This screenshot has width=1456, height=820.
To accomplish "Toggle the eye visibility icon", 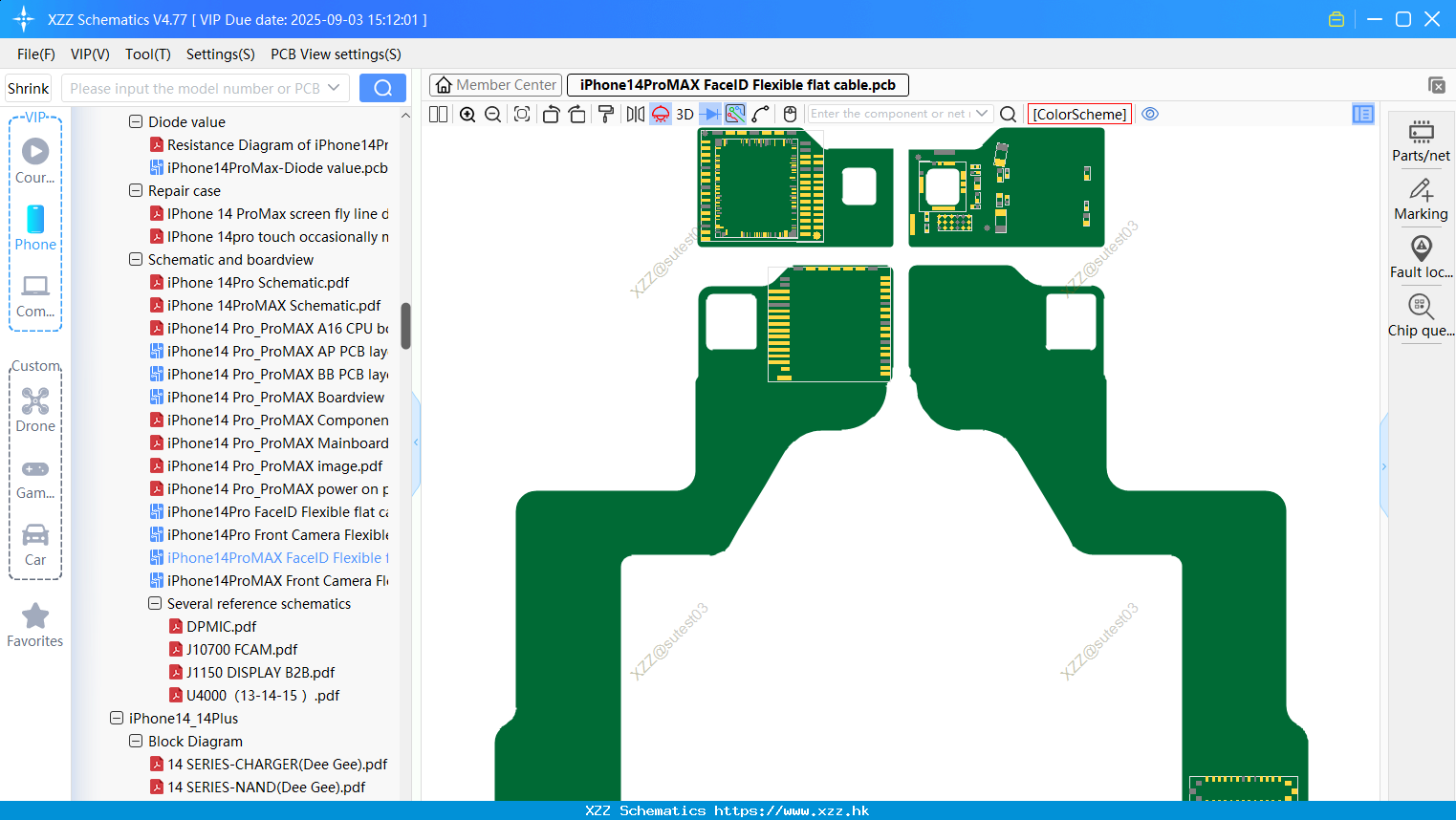I will pos(1150,114).
